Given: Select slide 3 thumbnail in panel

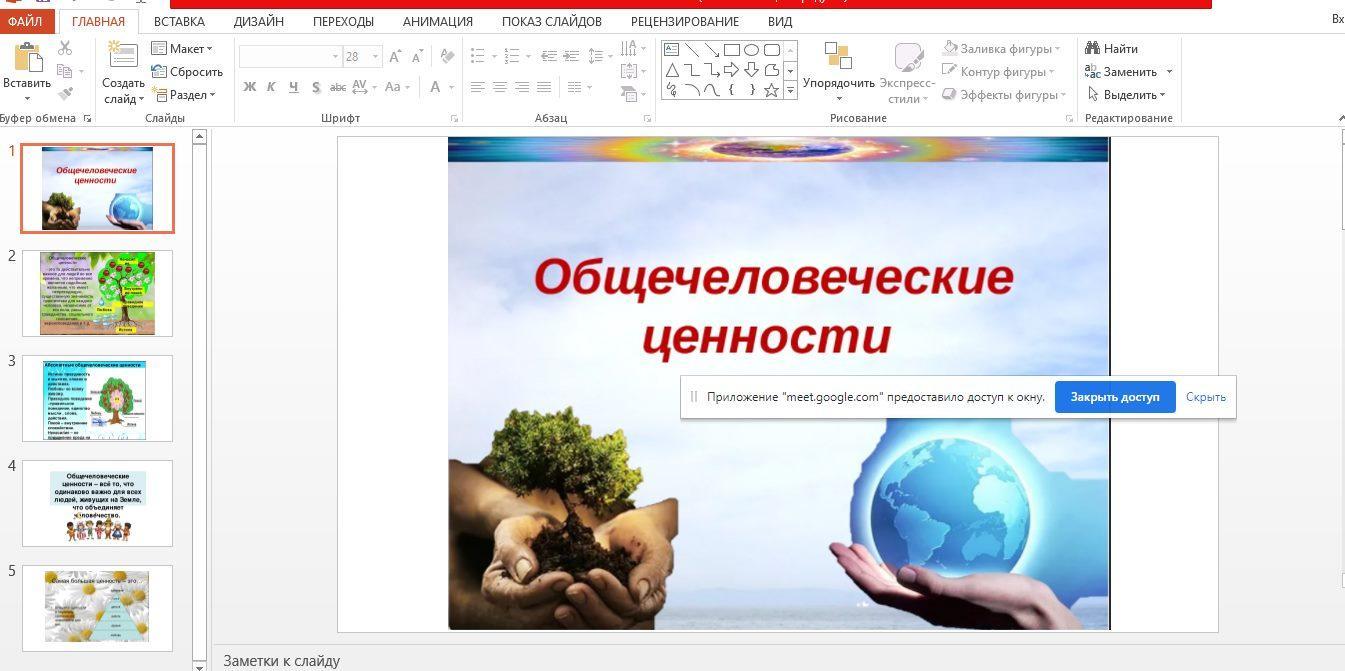Looking at the screenshot, I should click(x=97, y=398).
